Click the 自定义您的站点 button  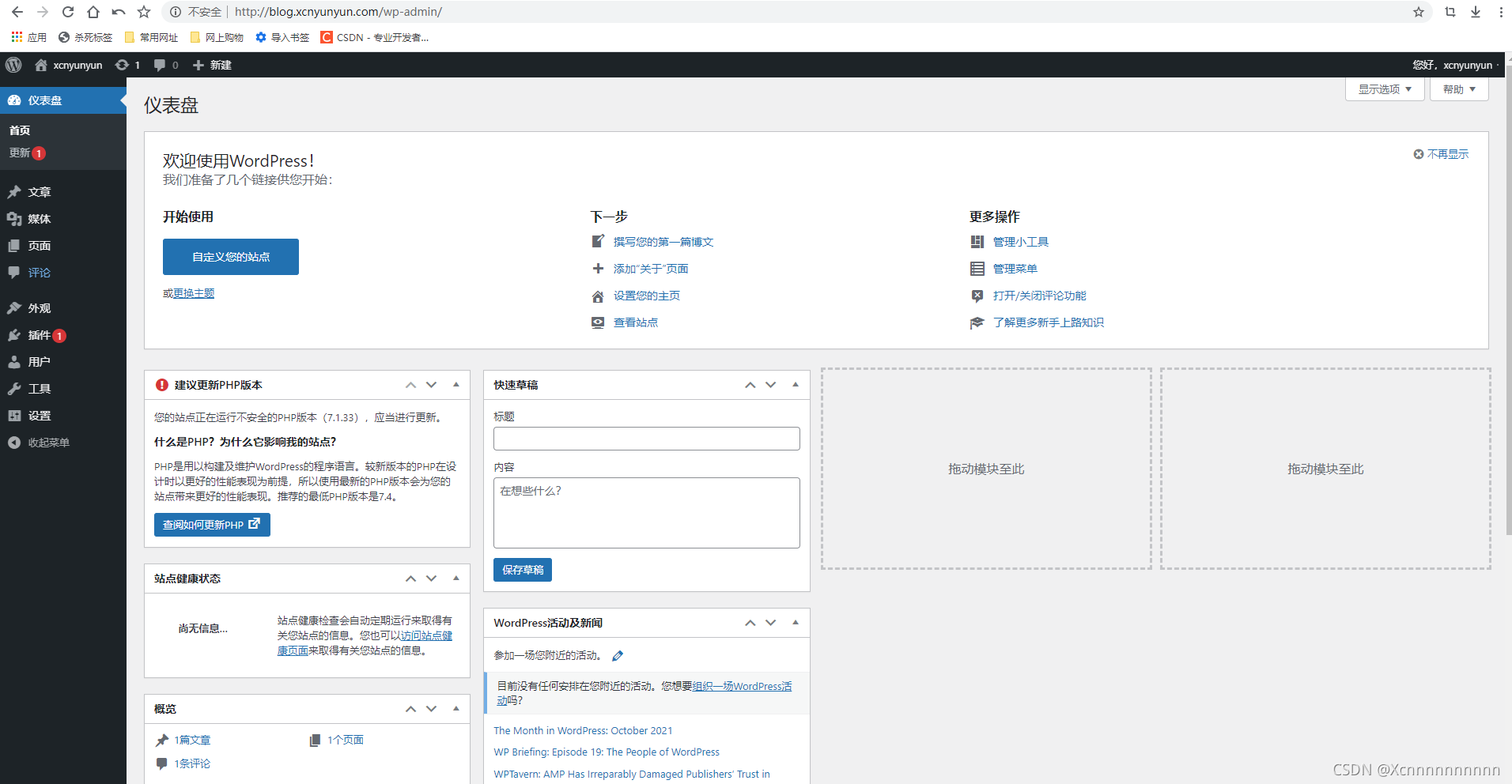[x=231, y=257]
